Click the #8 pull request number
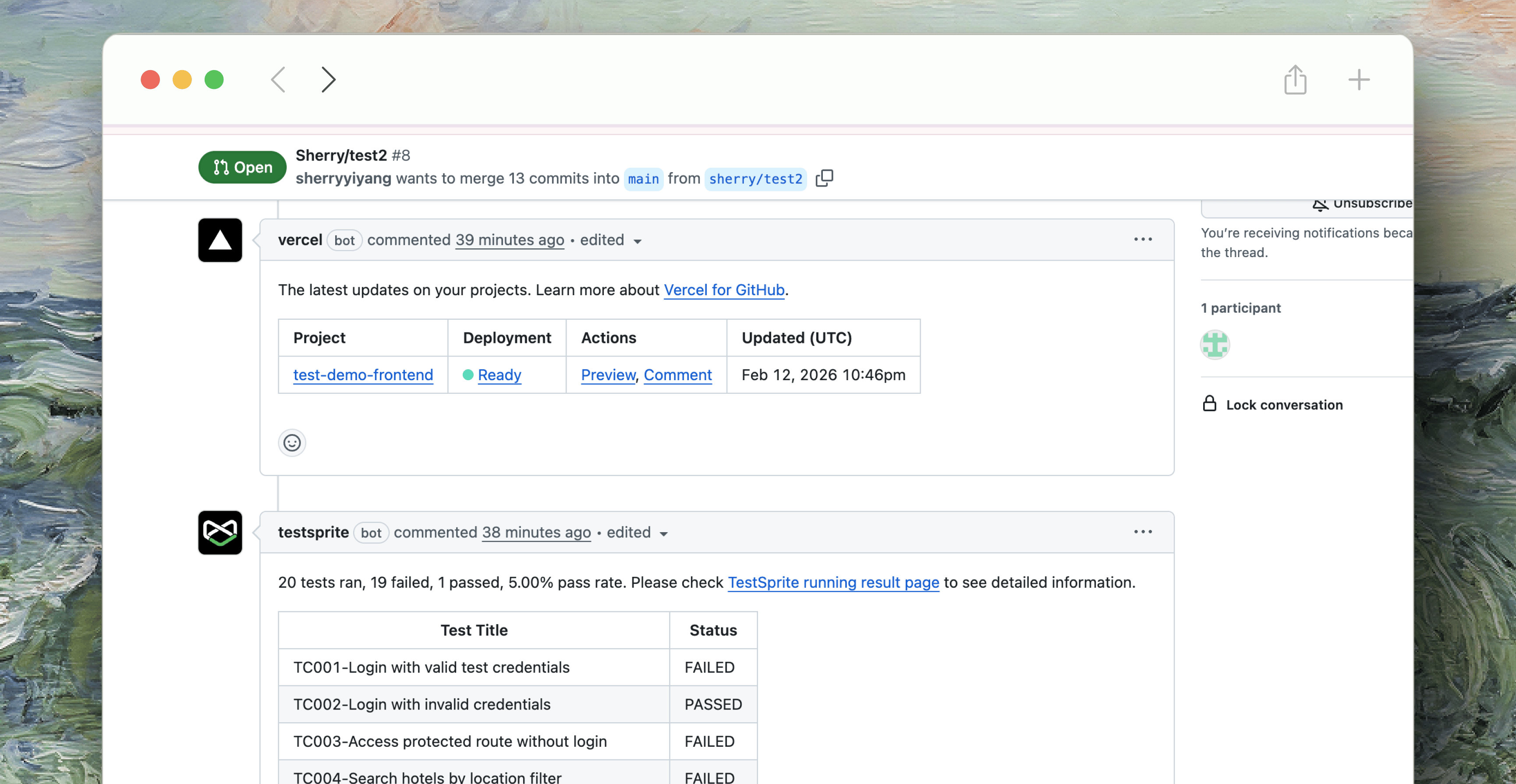 coord(401,155)
